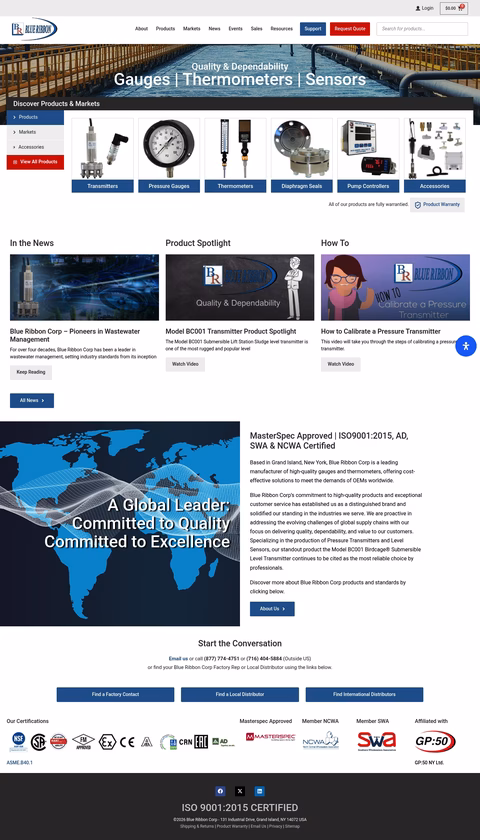Click the CE mark certification logo
This screenshot has width=480, height=840.
[128, 742]
